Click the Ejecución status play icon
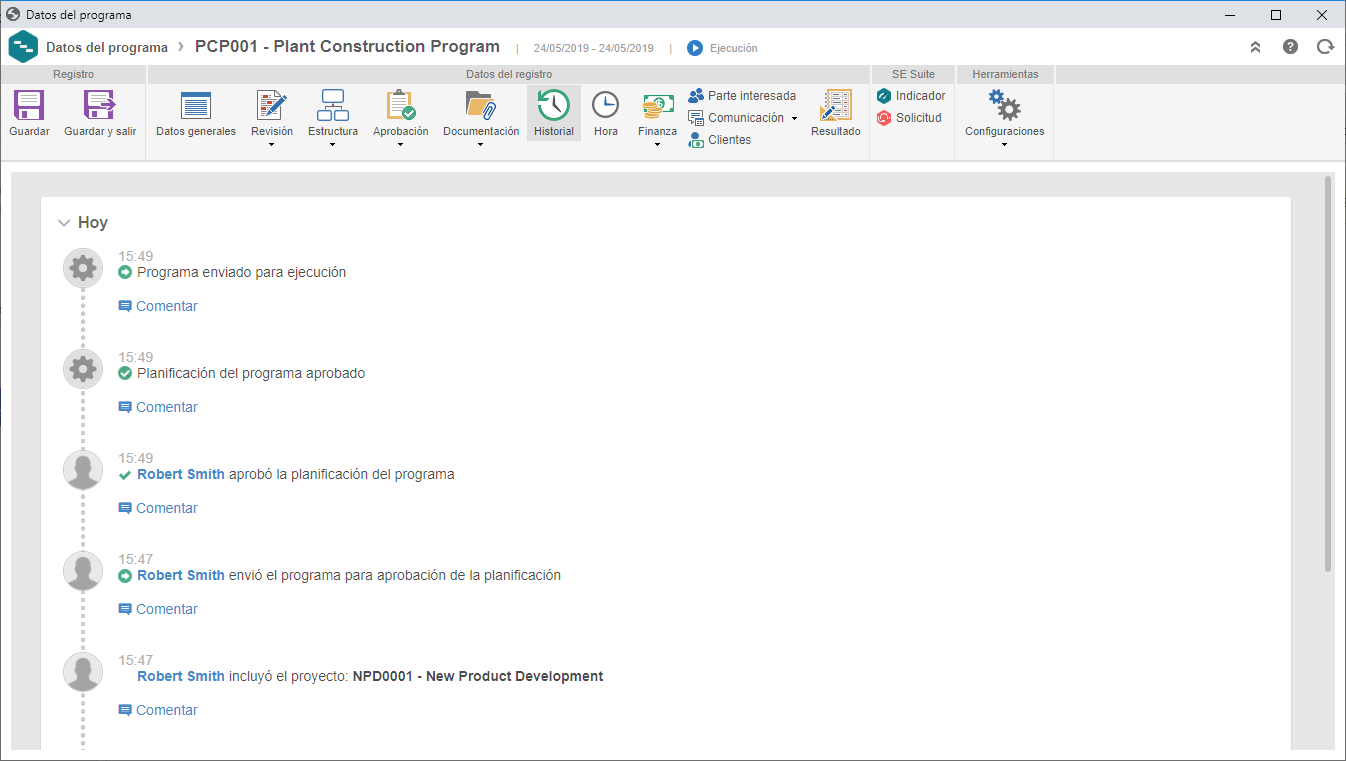Screen dimensions: 1346x761 [695, 48]
